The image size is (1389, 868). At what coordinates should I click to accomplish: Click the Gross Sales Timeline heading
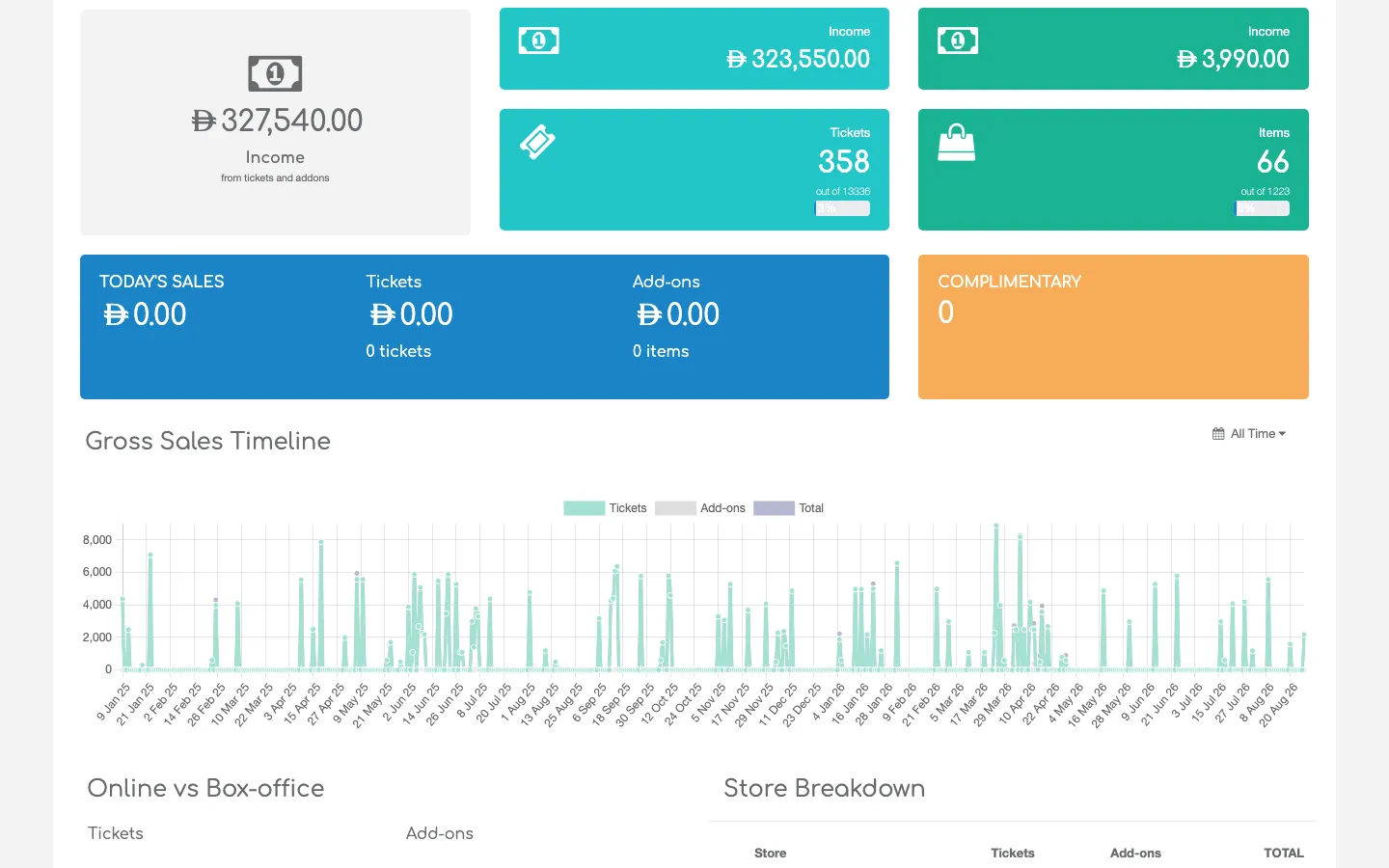coord(208,441)
